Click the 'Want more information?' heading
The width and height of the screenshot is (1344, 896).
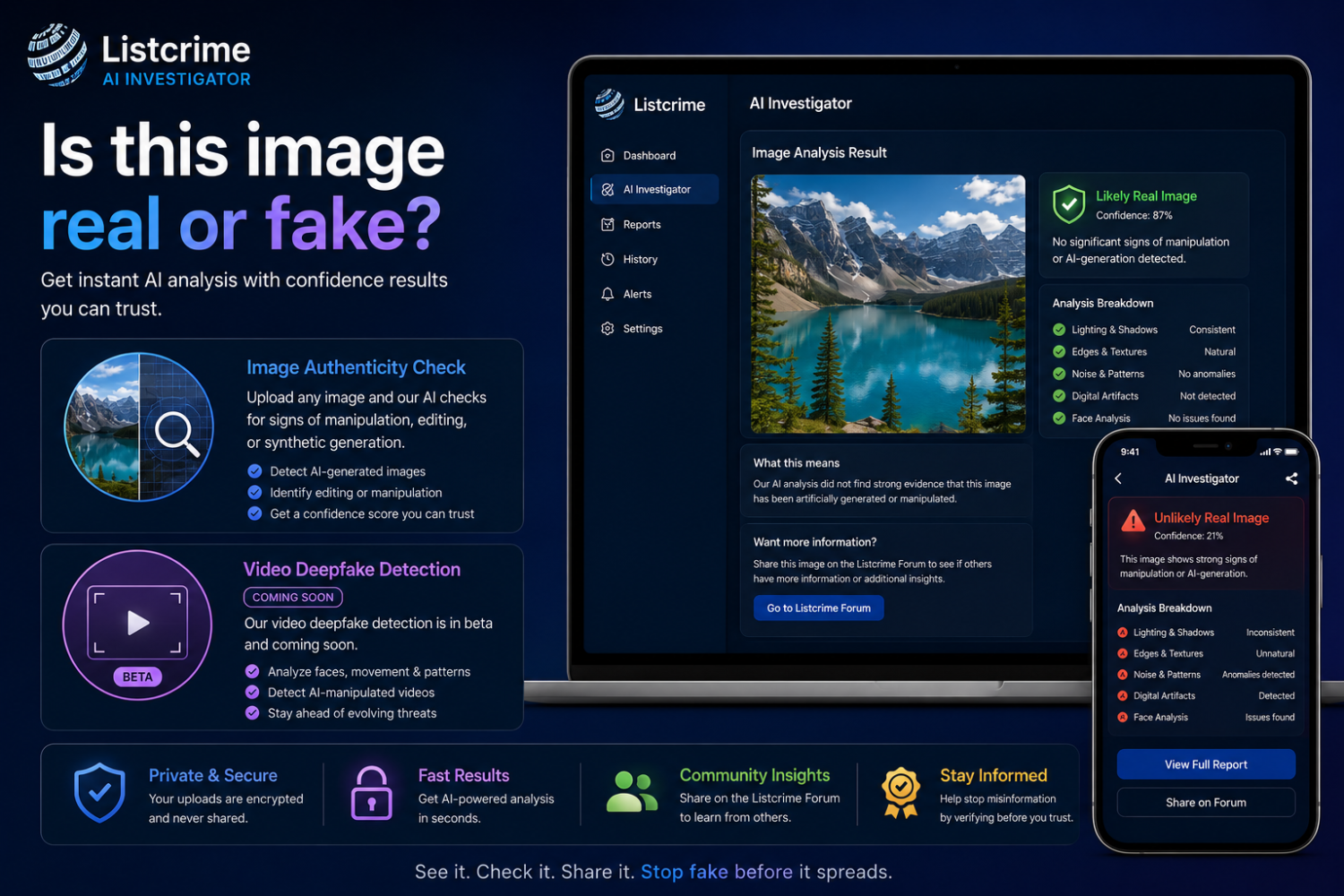coord(814,542)
